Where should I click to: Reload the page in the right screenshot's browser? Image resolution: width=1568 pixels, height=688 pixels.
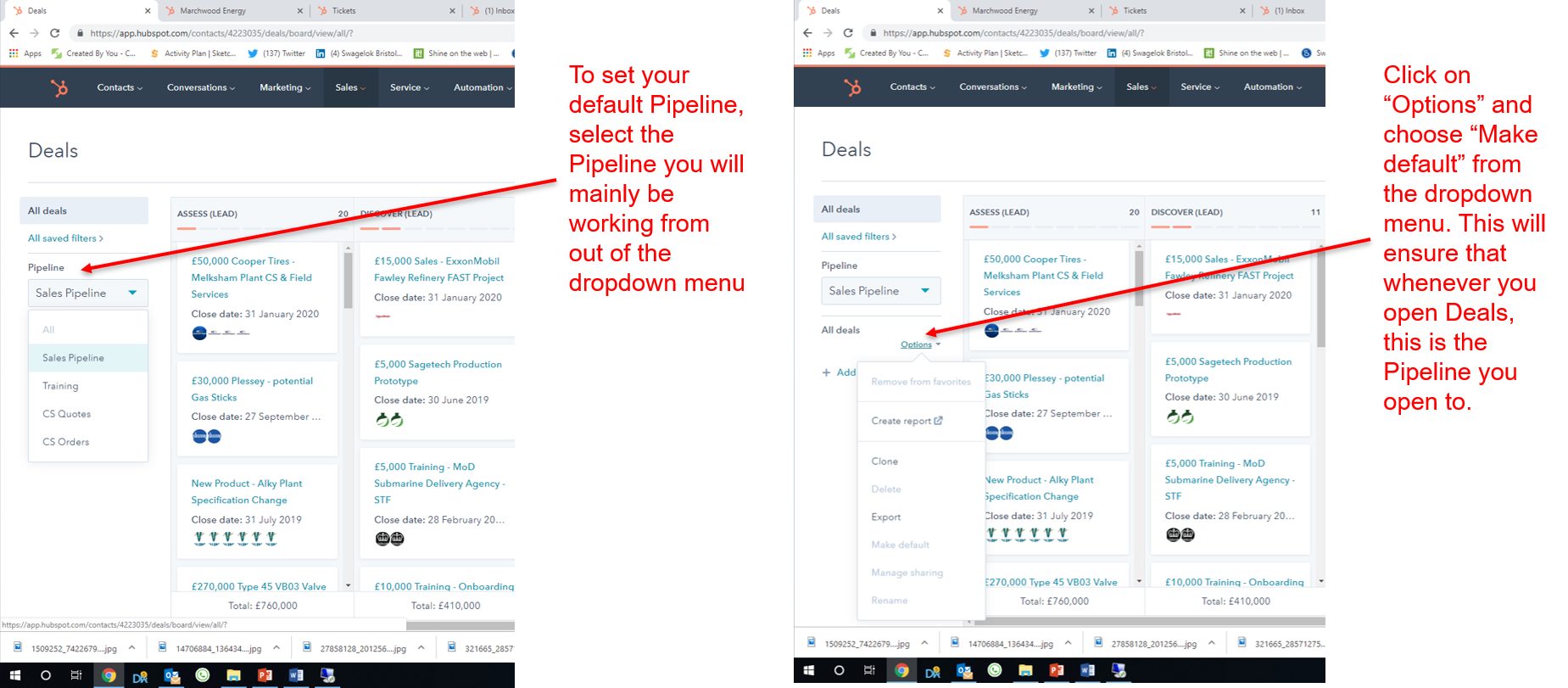848,33
